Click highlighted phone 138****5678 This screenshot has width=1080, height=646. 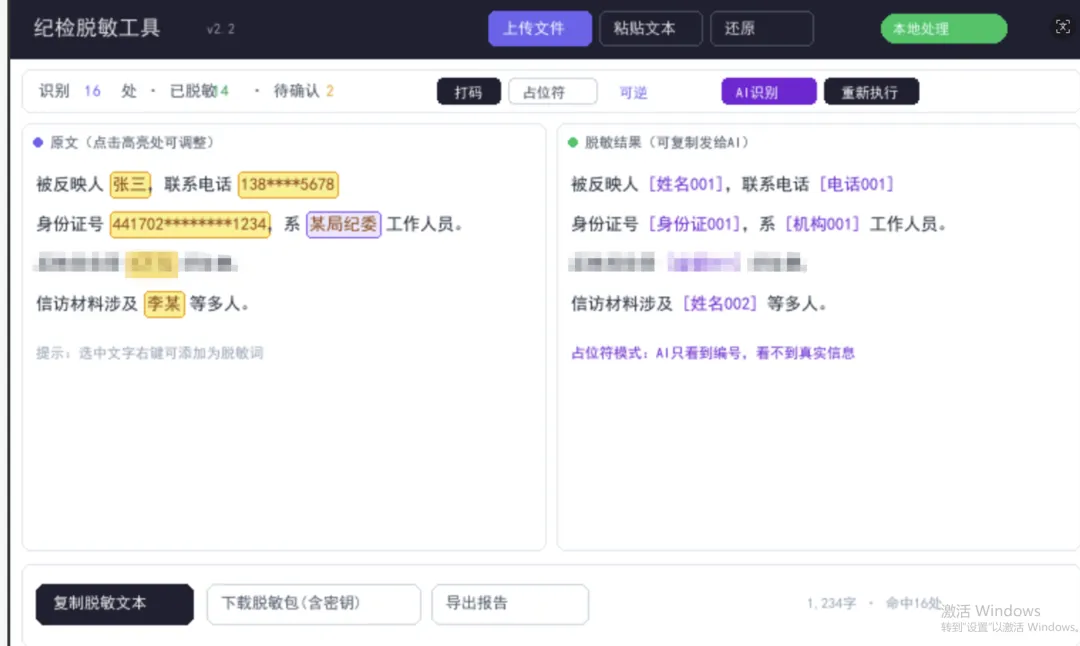tap(288, 185)
